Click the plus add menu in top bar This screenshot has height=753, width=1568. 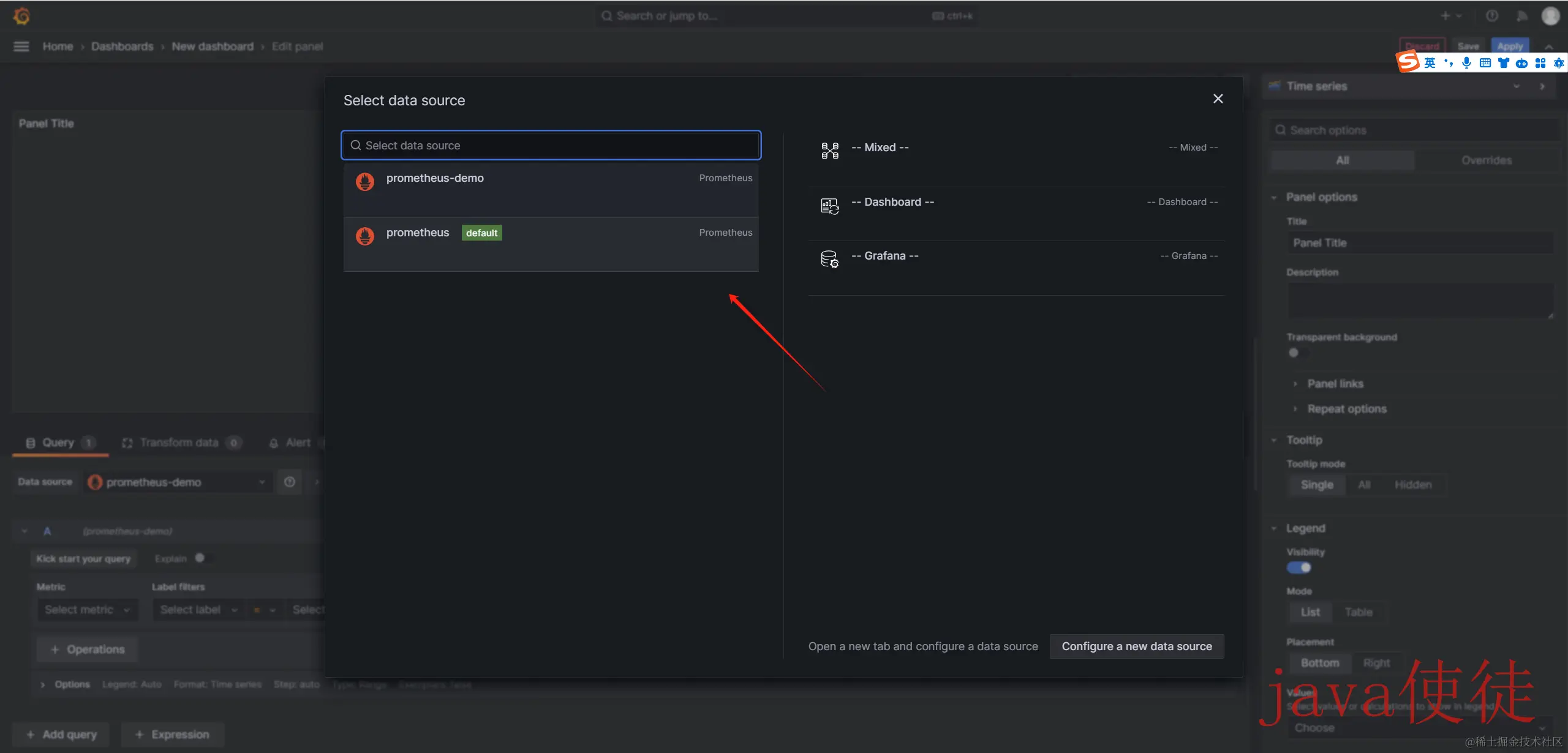(x=1451, y=16)
